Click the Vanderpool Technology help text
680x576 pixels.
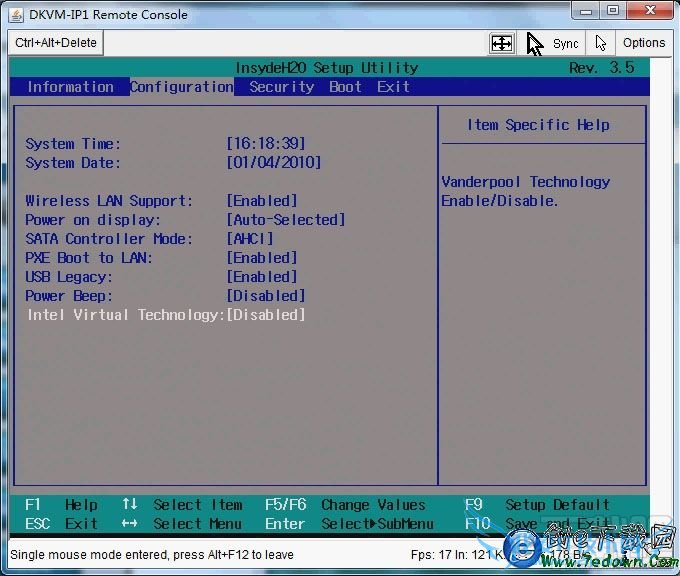pyautogui.click(x=526, y=191)
